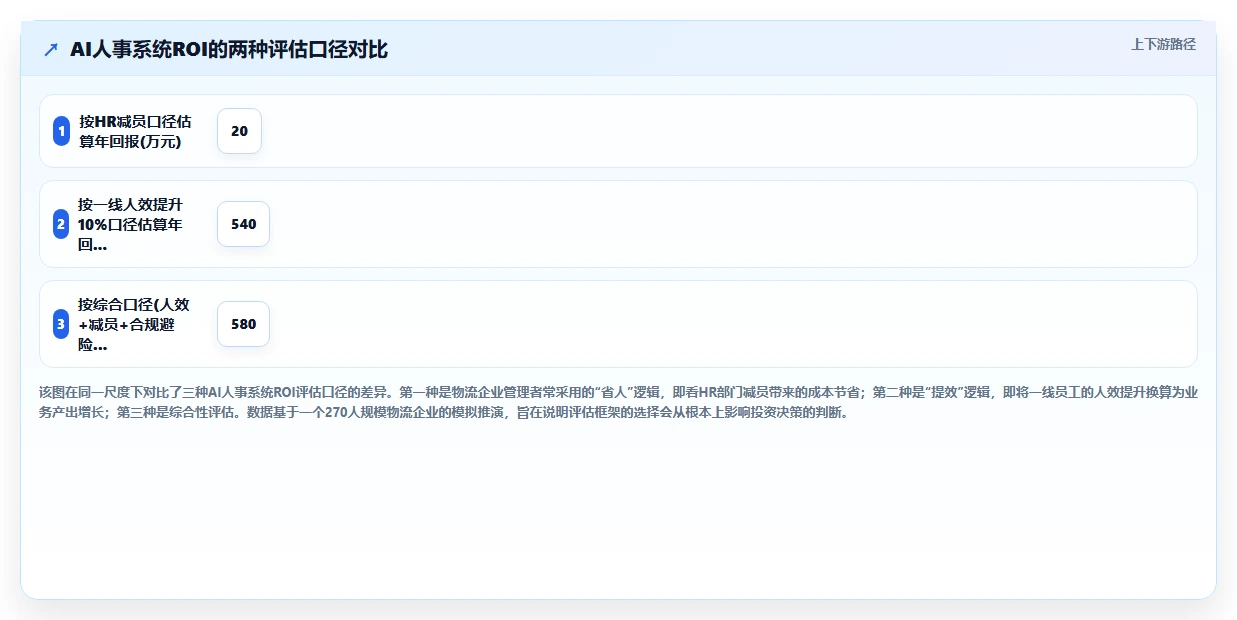1237x620 pixels.
Task: Click the 上下游路径 label
Action: click(1163, 44)
